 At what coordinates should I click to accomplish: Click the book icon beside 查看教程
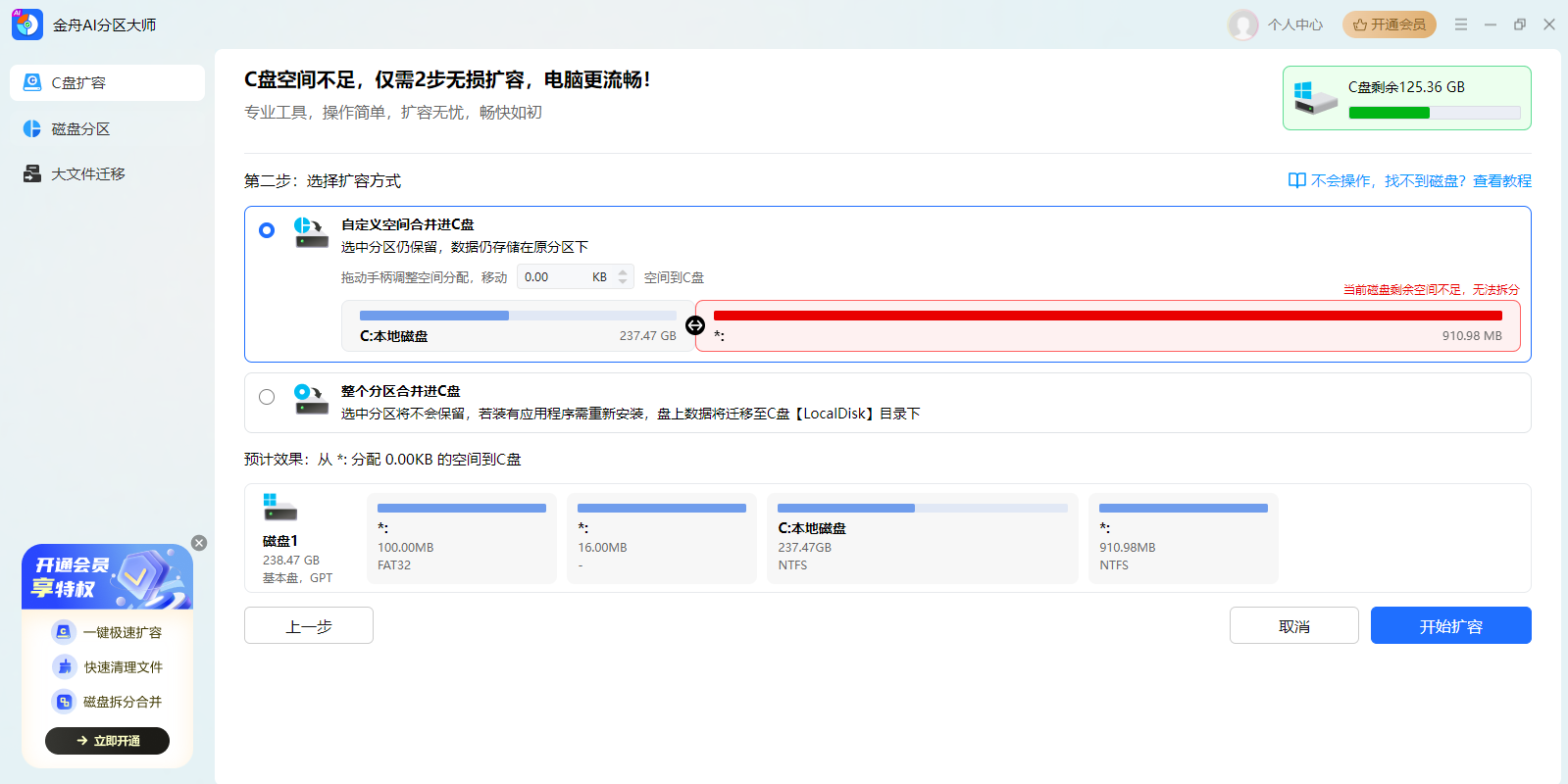pyautogui.click(x=1296, y=180)
